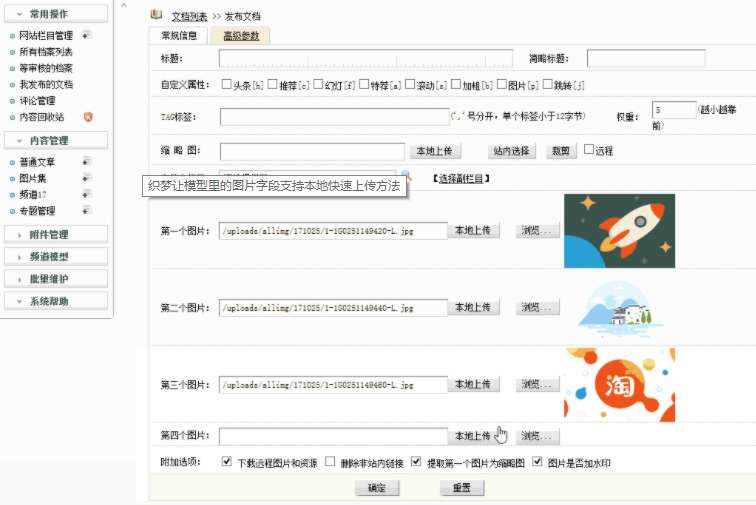Open 等审核的档案 in sidebar
The height and width of the screenshot is (505, 756).
click(x=45, y=68)
